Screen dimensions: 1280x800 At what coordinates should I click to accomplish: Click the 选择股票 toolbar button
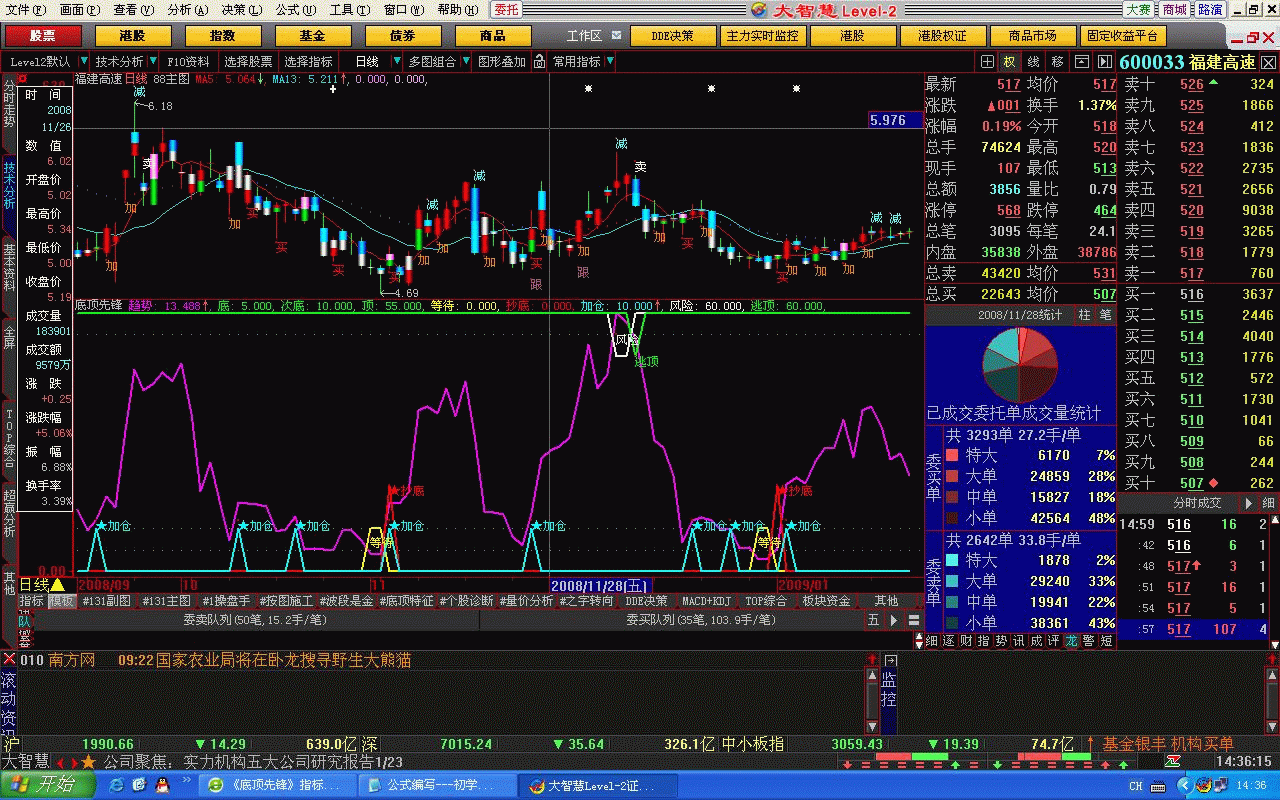[248, 61]
